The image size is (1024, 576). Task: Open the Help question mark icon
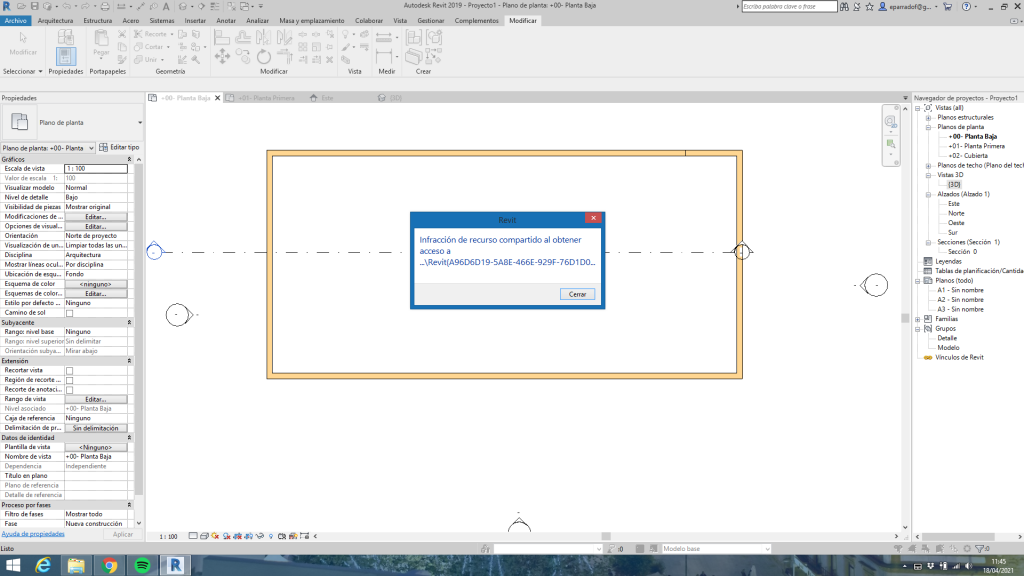tap(967, 7)
